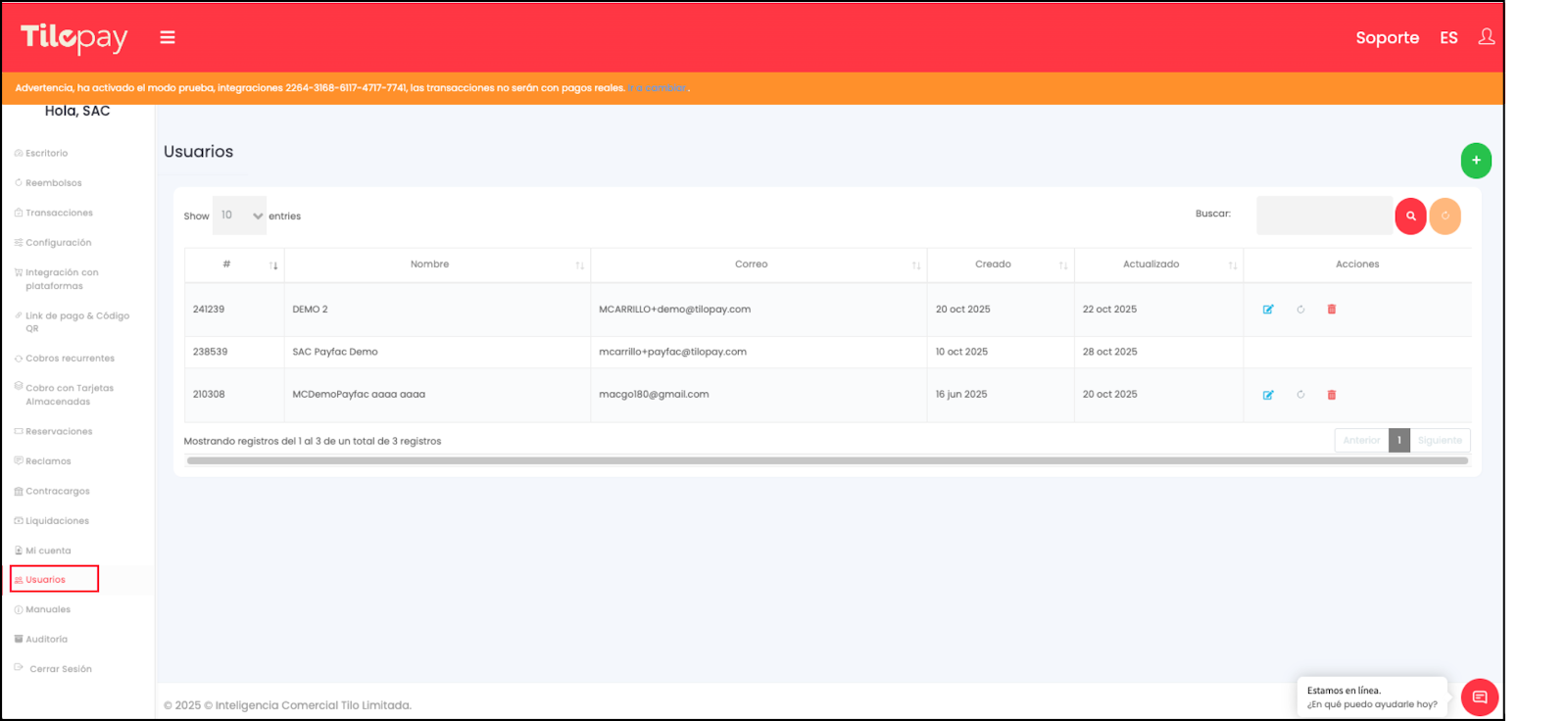
Task: Sort by Creado column arrows
Action: 1063,265
